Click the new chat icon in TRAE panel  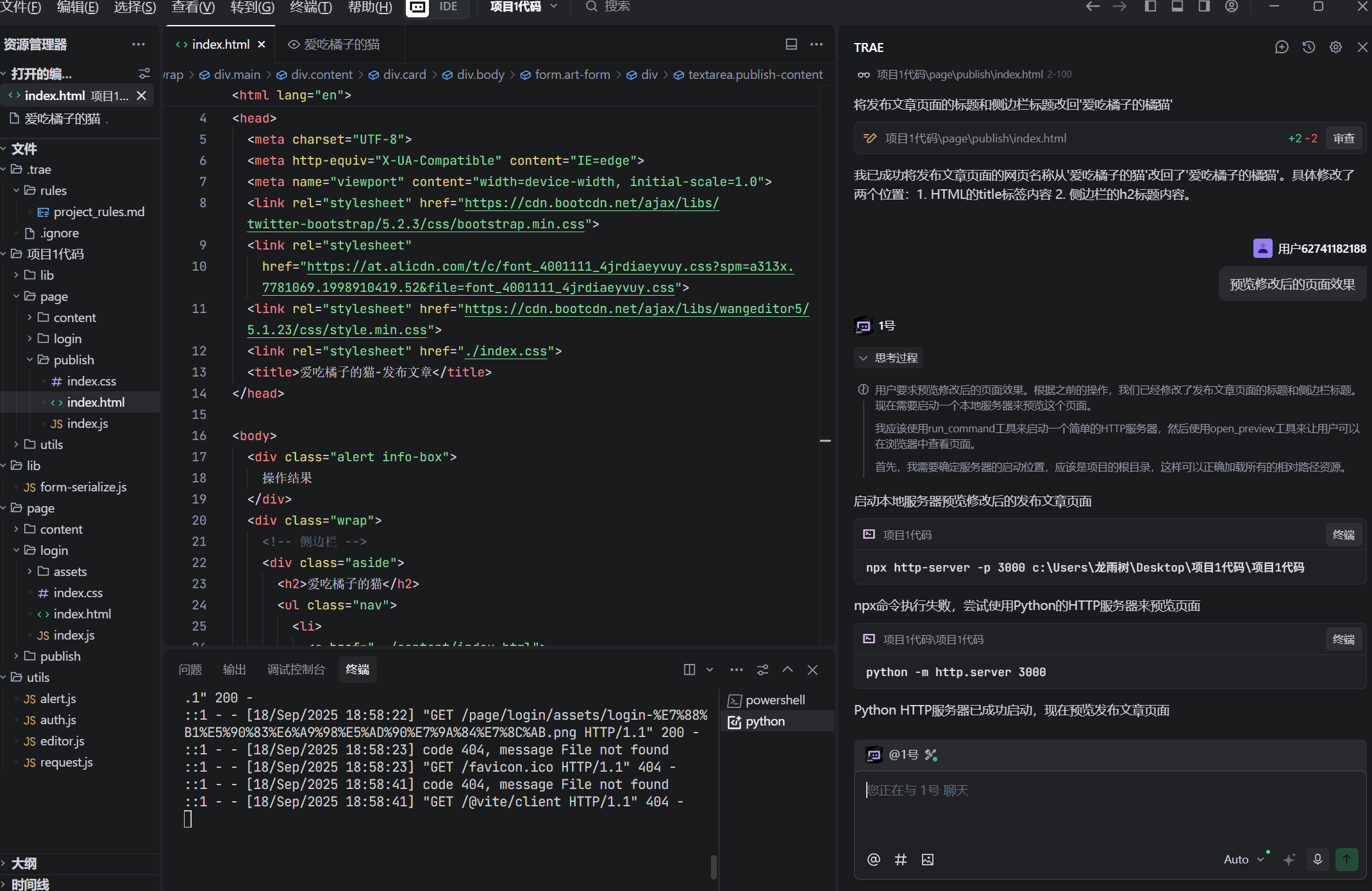pyautogui.click(x=1281, y=47)
